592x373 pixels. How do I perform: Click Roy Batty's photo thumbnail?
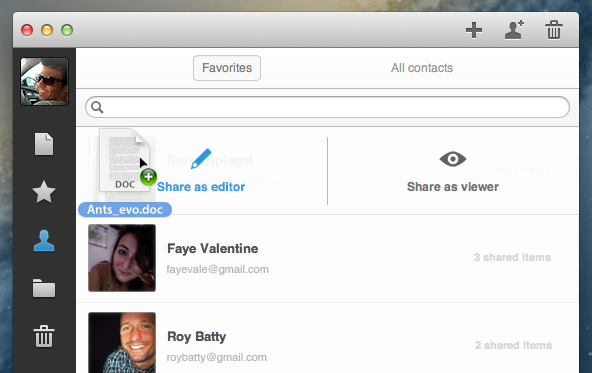[x=122, y=342]
